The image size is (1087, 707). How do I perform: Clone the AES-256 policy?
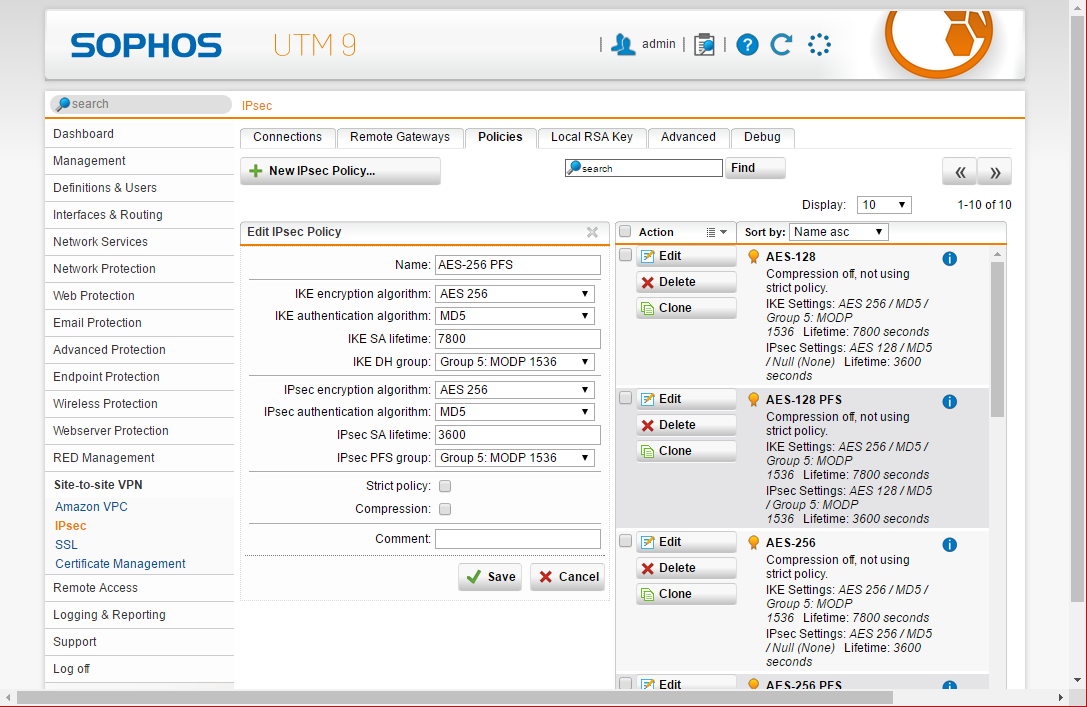tap(686, 593)
